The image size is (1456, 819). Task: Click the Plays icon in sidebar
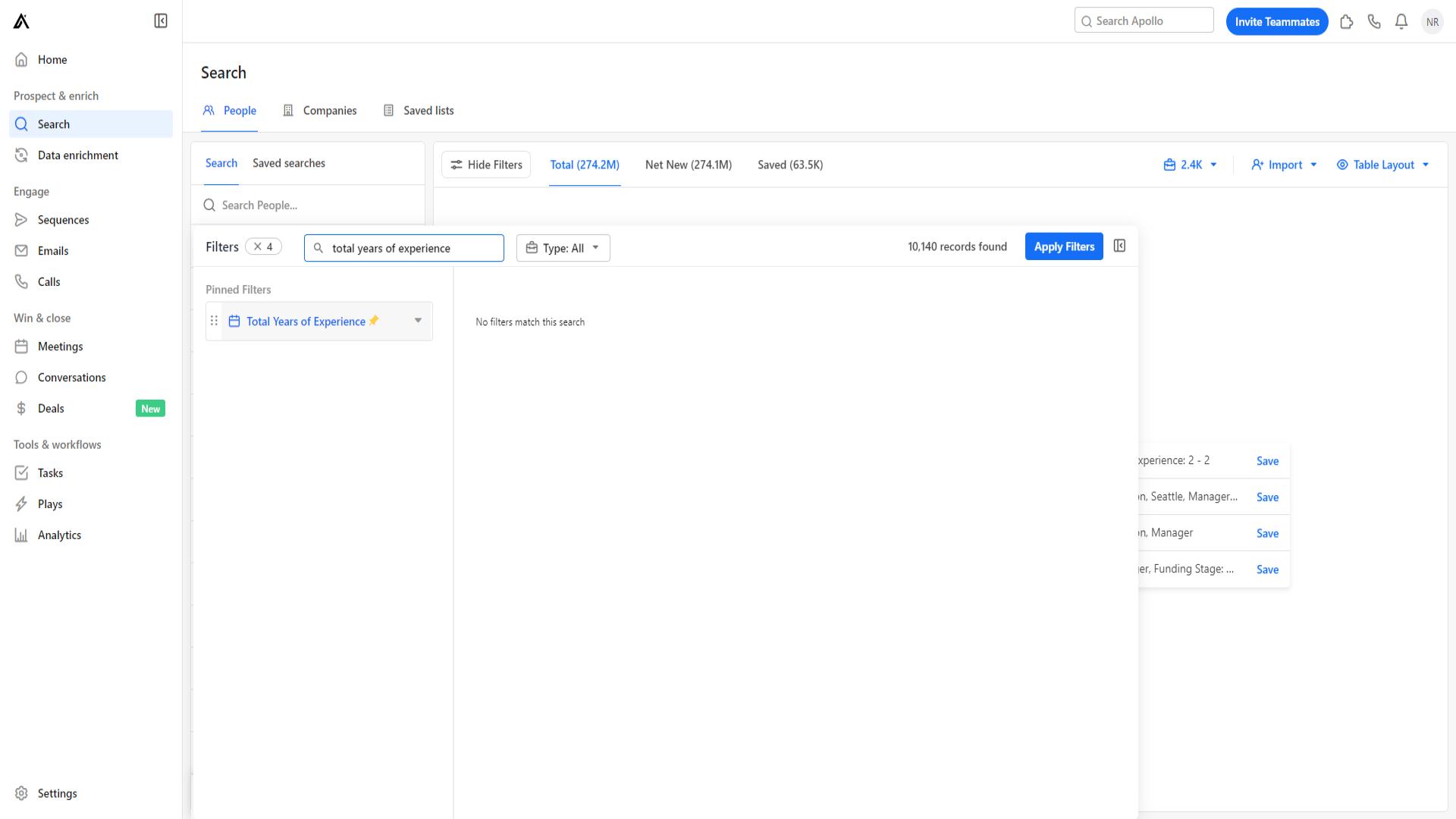pyautogui.click(x=21, y=504)
